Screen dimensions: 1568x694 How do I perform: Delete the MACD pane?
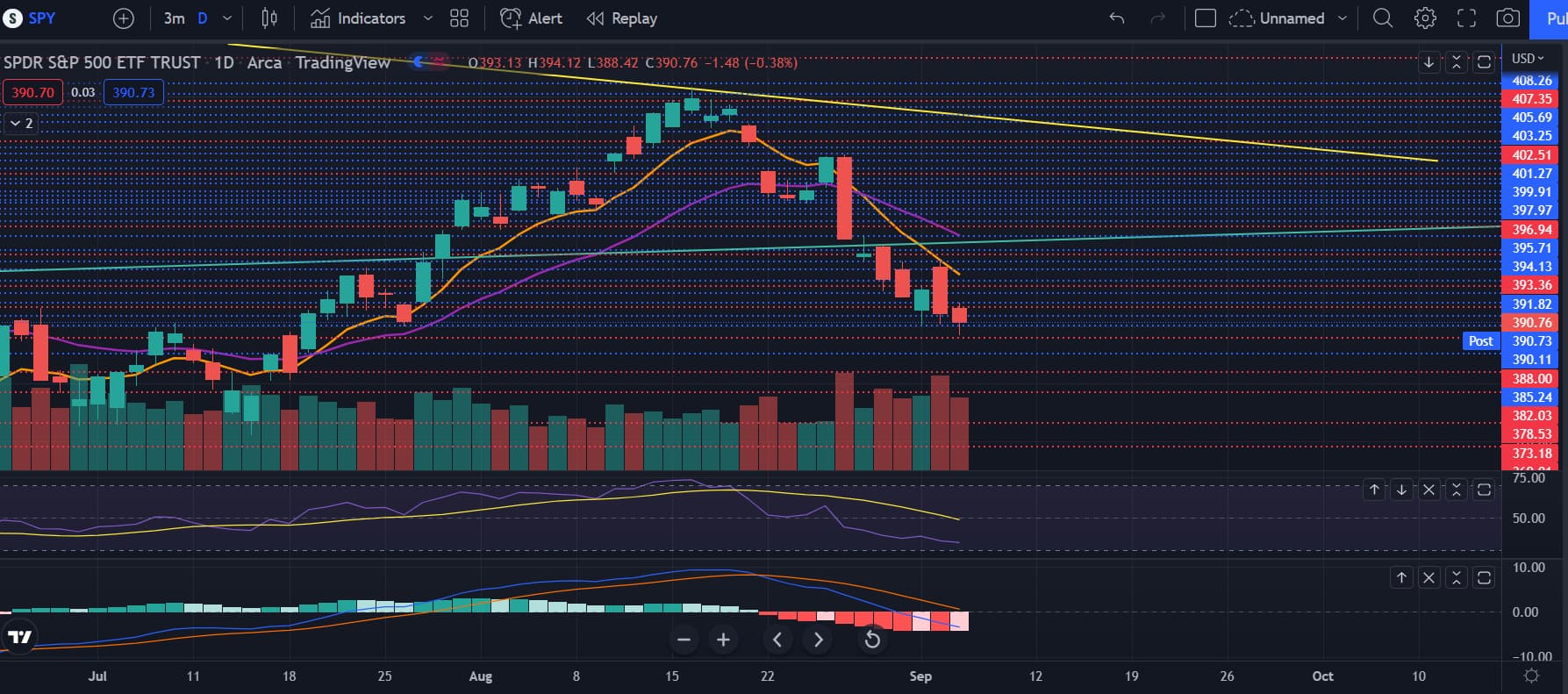click(x=1428, y=577)
